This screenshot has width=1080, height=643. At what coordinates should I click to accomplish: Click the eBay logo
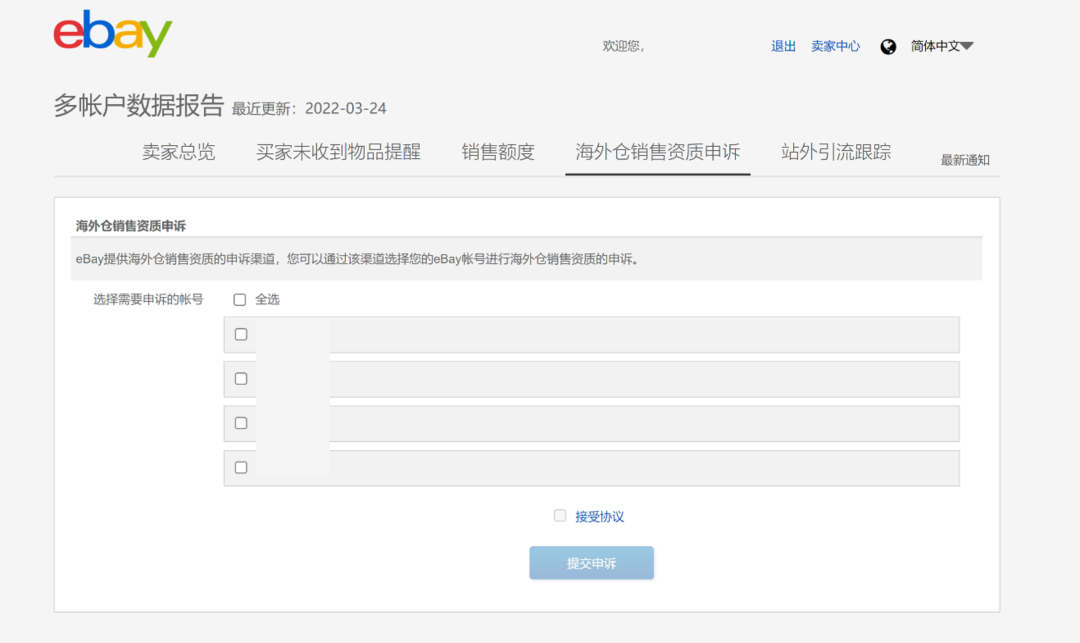pos(112,36)
